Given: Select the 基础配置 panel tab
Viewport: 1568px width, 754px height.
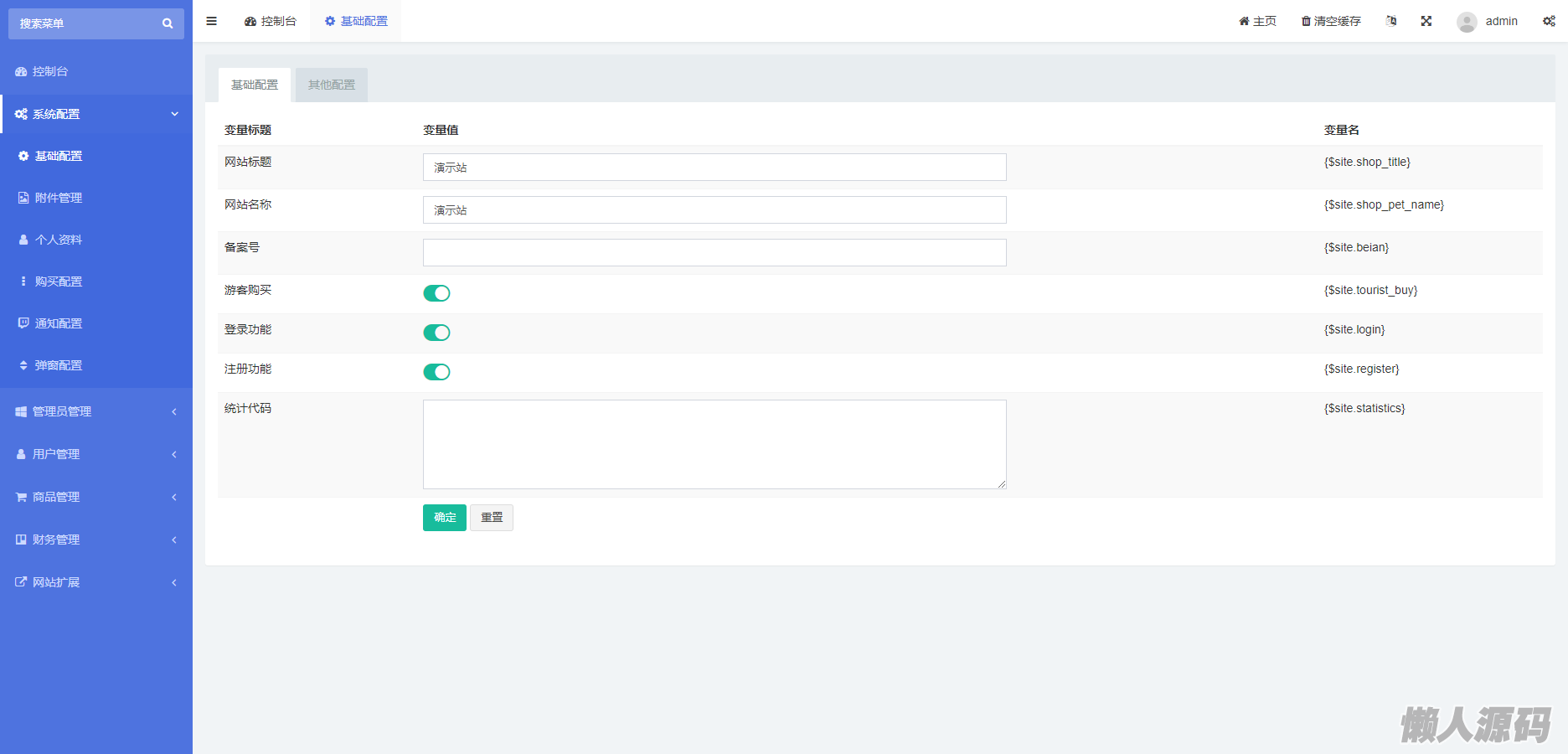Looking at the screenshot, I should point(255,85).
